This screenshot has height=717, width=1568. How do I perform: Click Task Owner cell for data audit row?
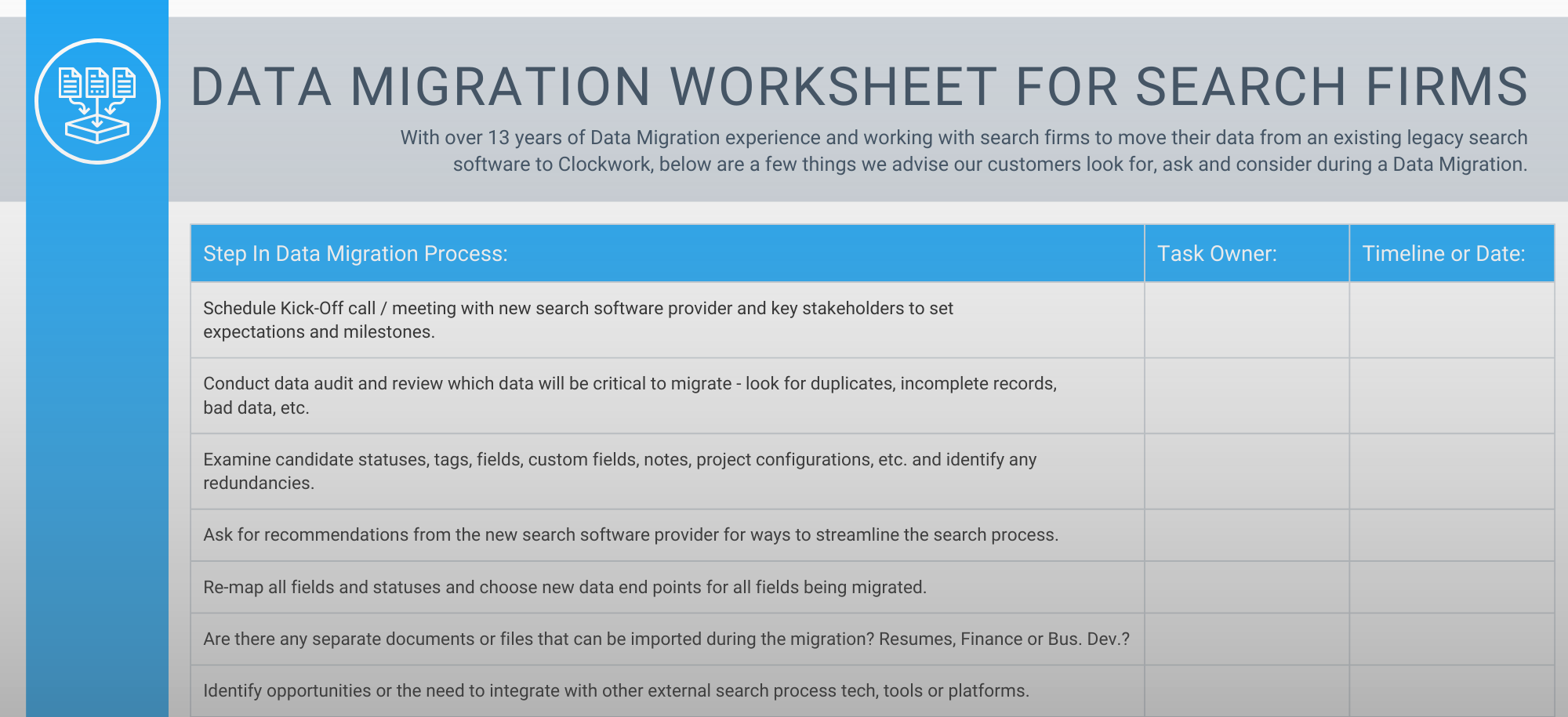click(x=1247, y=396)
